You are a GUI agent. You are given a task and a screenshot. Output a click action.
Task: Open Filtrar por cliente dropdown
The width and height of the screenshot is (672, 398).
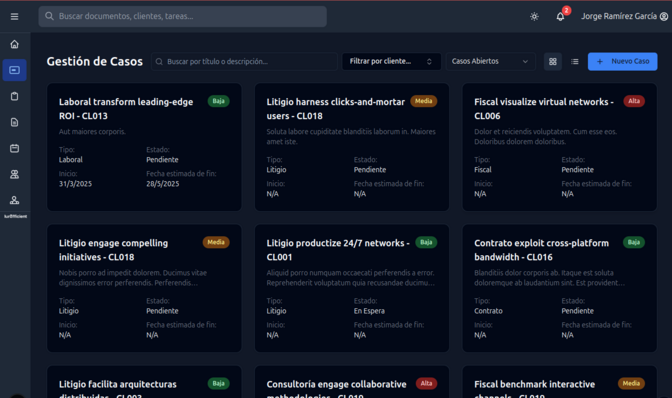coord(391,61)
